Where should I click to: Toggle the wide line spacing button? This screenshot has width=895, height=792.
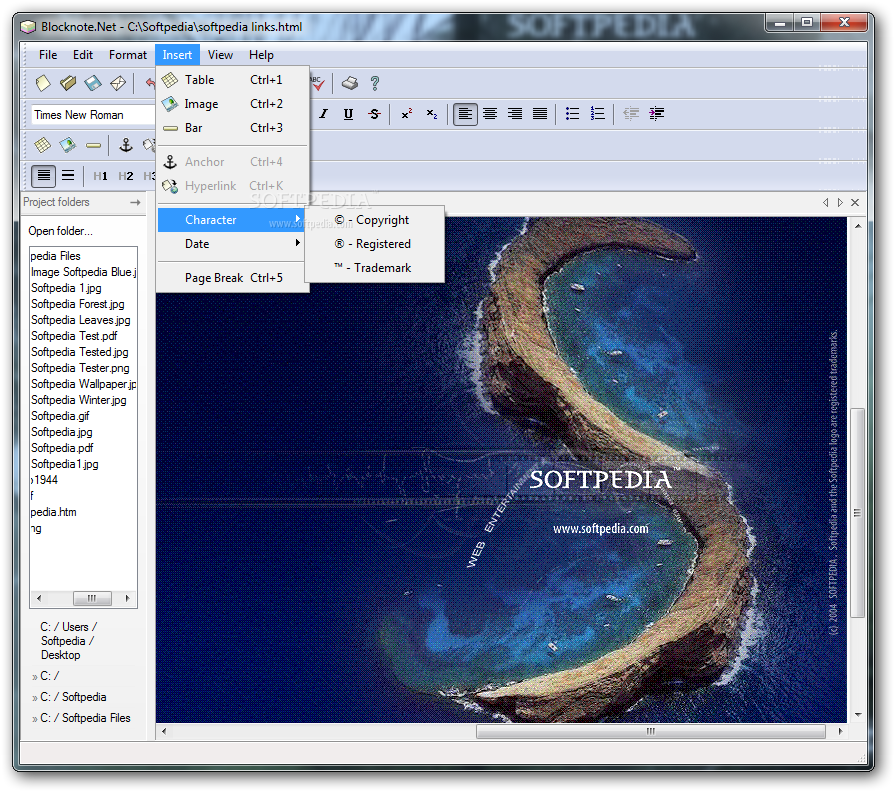[x=68, y=176]
